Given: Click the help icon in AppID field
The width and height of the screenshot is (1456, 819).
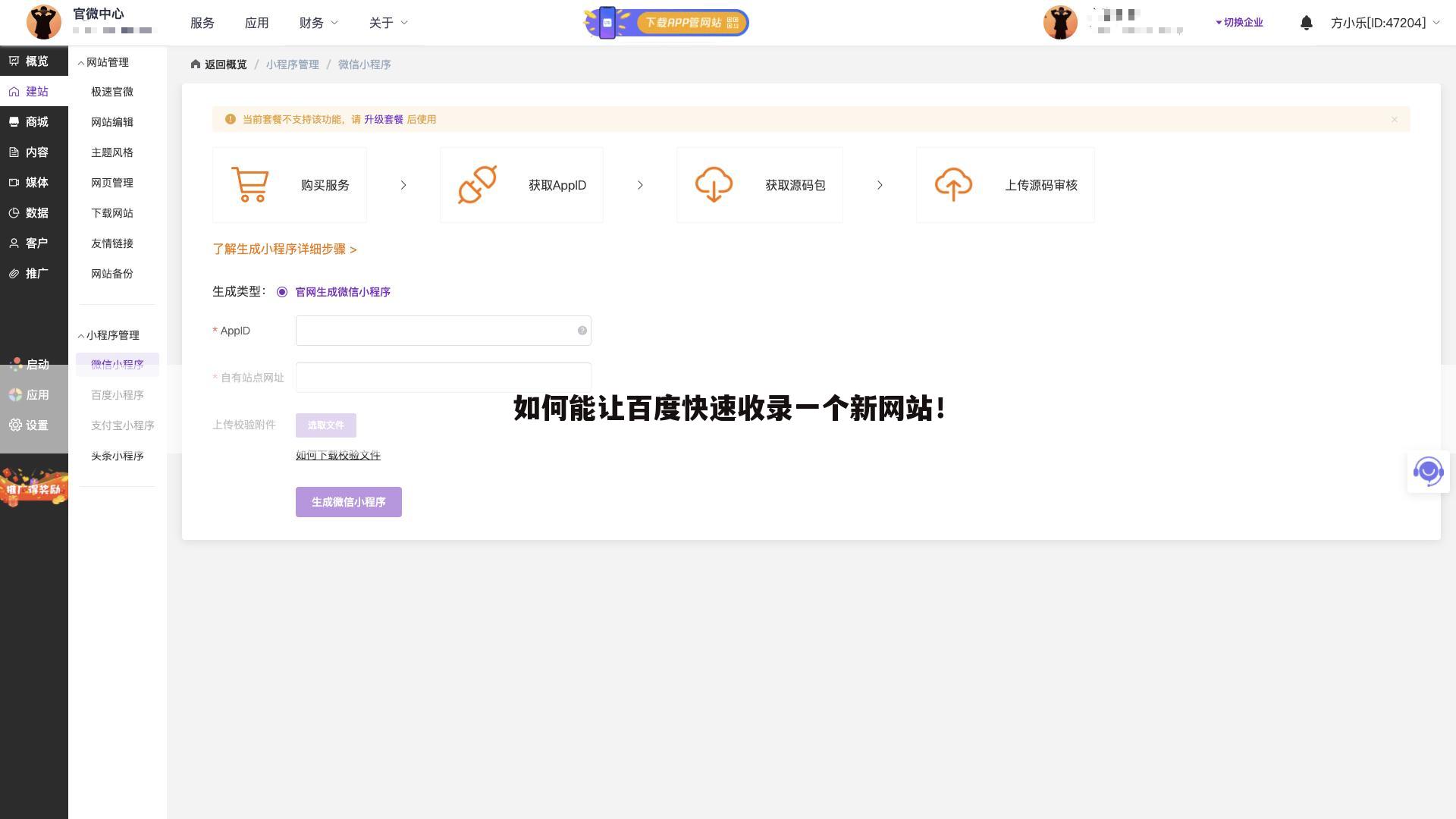Looking at the screenshot, I should tap(582, 330).
